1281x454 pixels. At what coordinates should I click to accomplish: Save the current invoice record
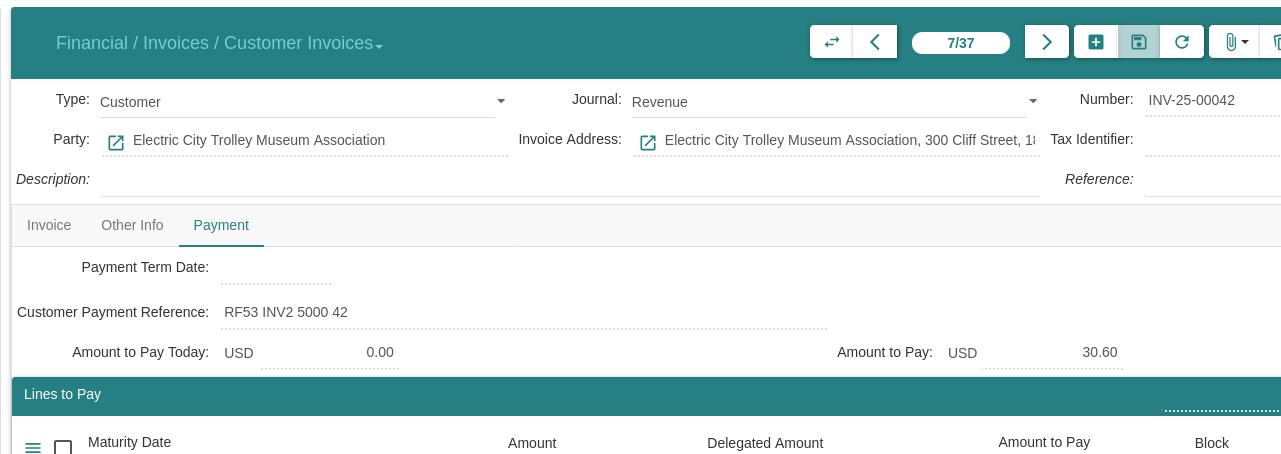point(1138,42)
